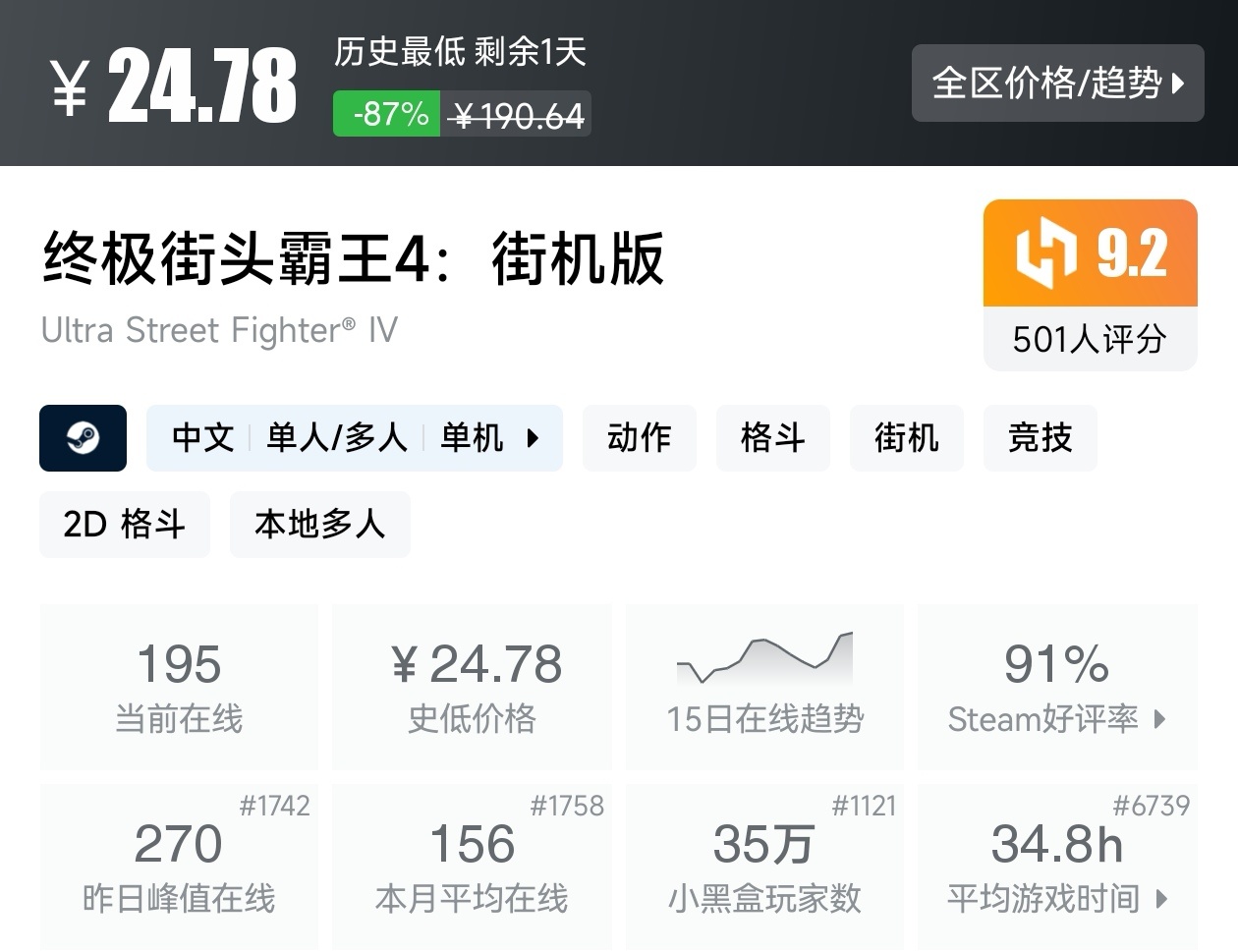The image size is (1238, 952).
Task: Open the Steam platform icon
Action: pyautogui.click(x=83, y=438)
